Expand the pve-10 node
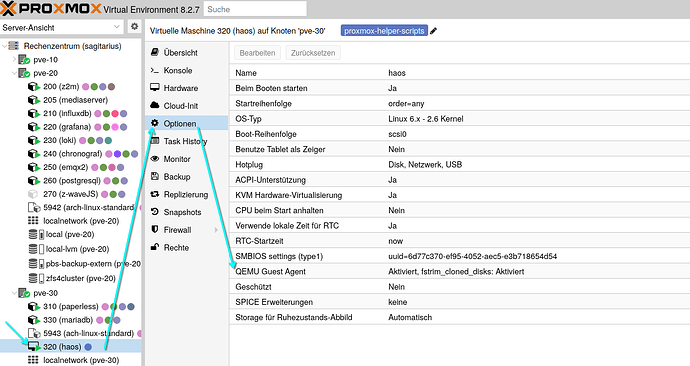The width and height of the screenshot is (690, 366). [x=14, y=59]
